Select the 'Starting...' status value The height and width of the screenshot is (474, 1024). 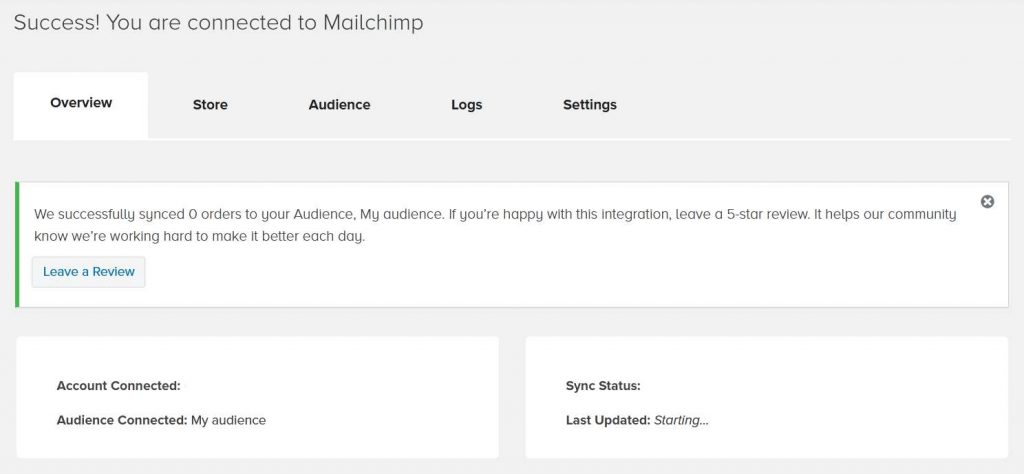point(682,420)
